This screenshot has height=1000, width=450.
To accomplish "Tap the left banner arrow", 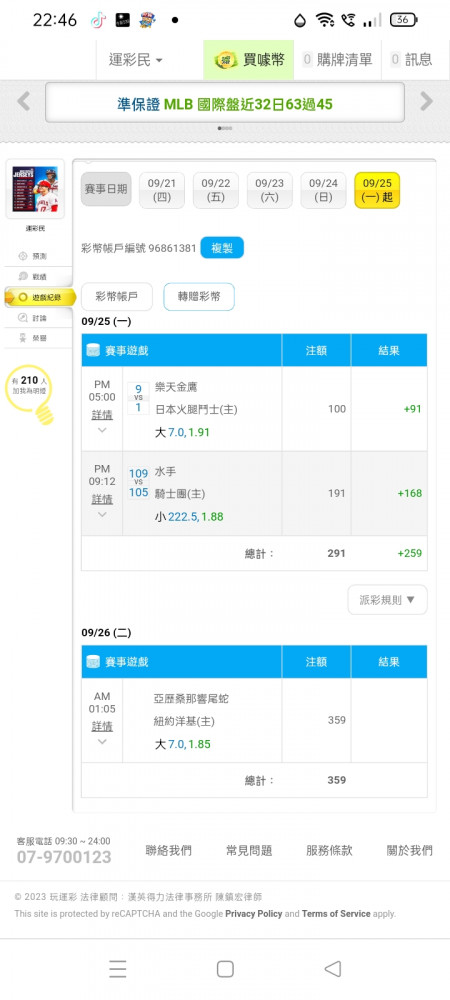I will [24, 101].
